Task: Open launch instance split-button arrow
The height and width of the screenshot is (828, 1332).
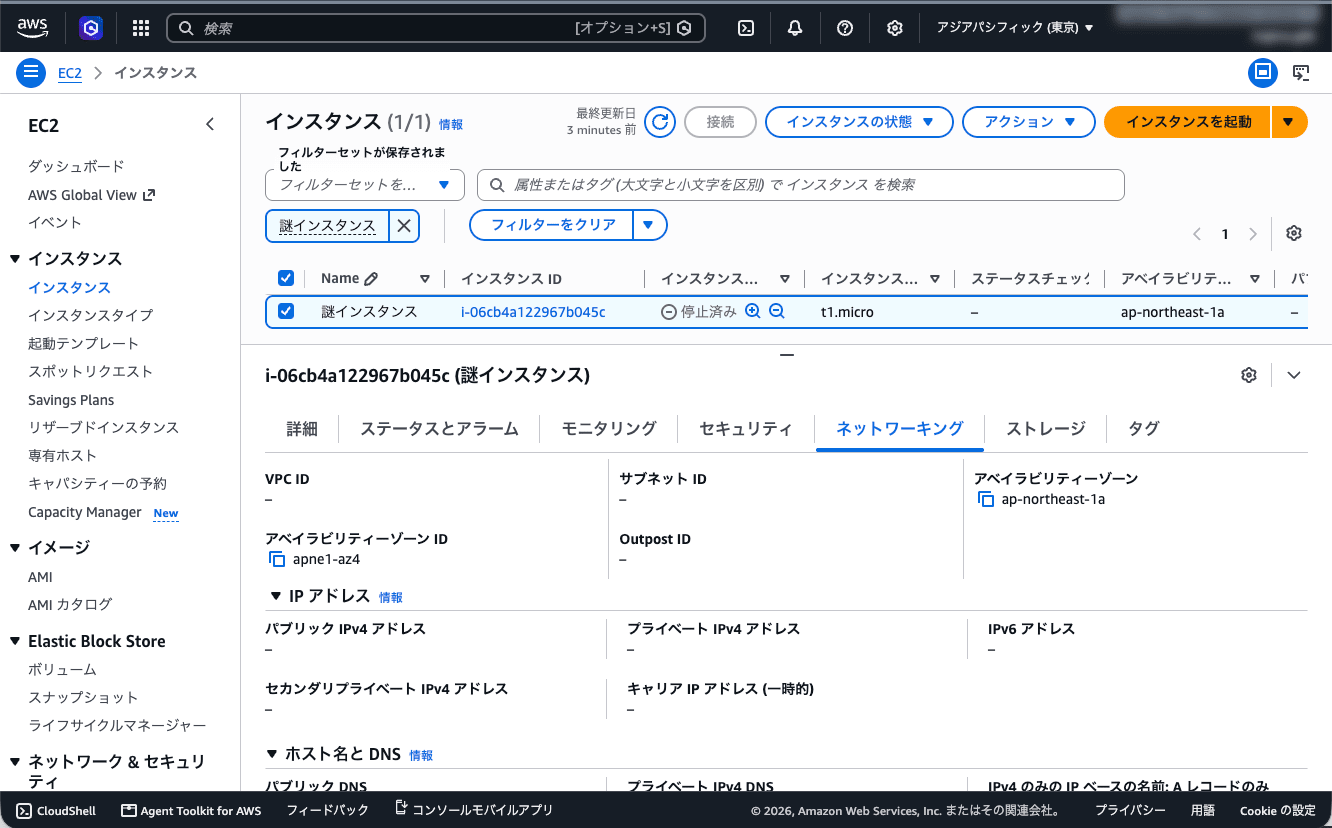Action: pos(1289,122)
